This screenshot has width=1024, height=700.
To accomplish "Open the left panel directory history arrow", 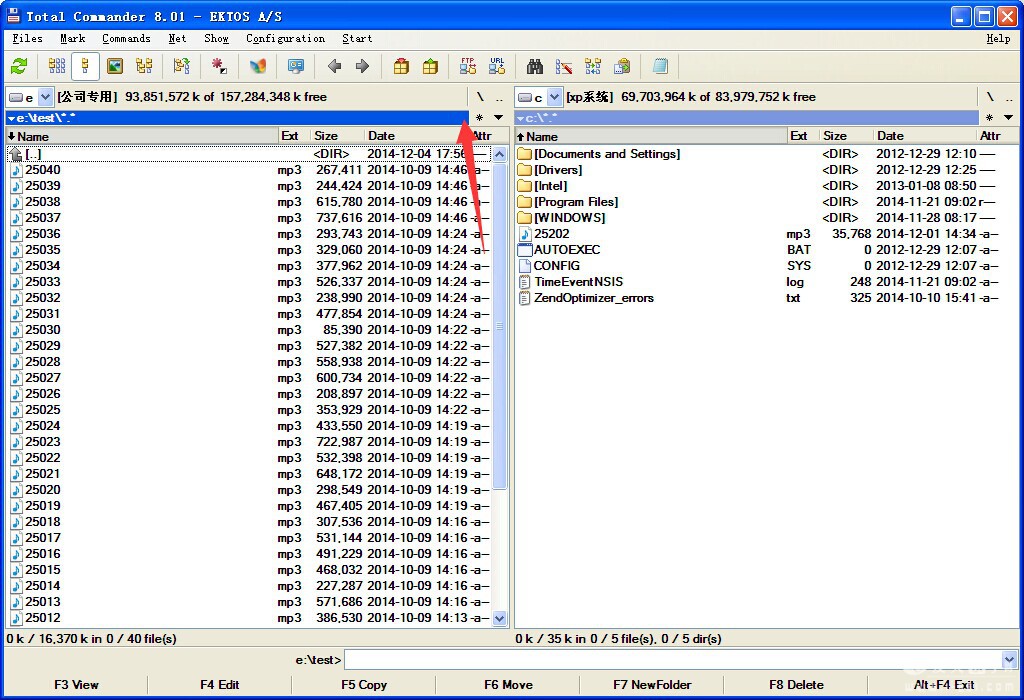I will tap(498, 118).
